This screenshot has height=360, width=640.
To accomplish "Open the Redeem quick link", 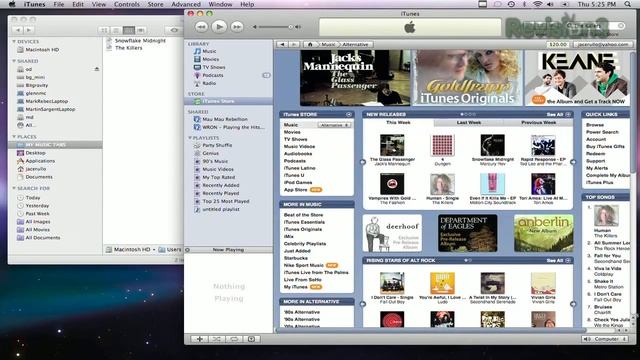I will pos(596,154).
